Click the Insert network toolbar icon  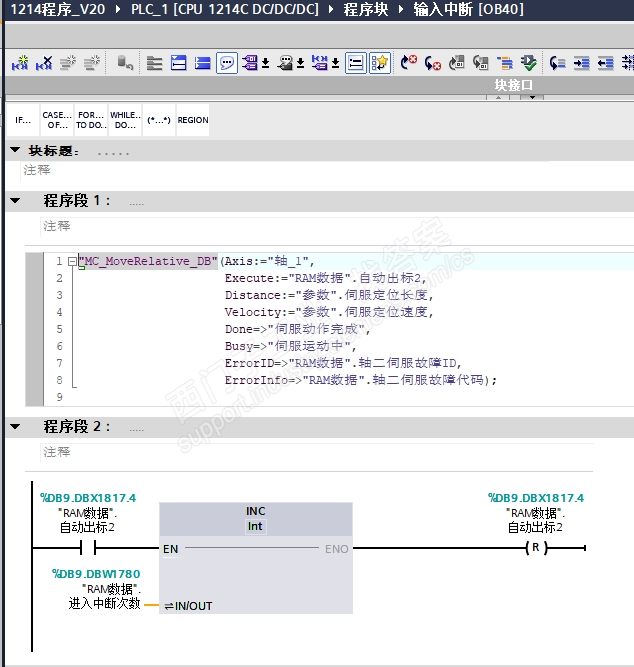coord(20,63)
